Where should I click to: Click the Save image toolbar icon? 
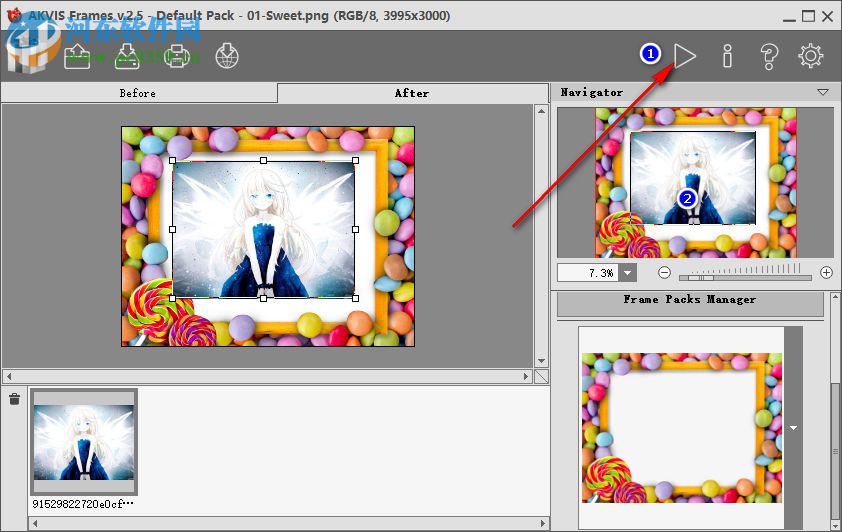[127, 56]
